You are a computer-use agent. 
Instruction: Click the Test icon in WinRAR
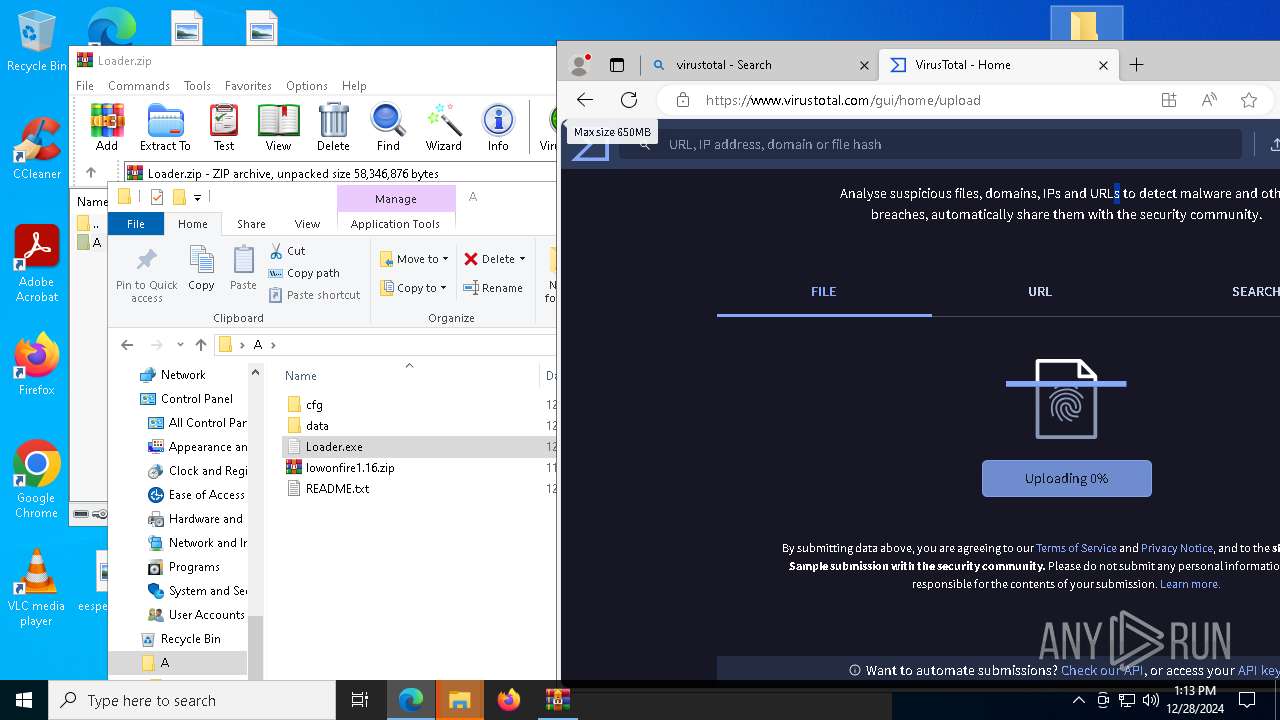224,127
